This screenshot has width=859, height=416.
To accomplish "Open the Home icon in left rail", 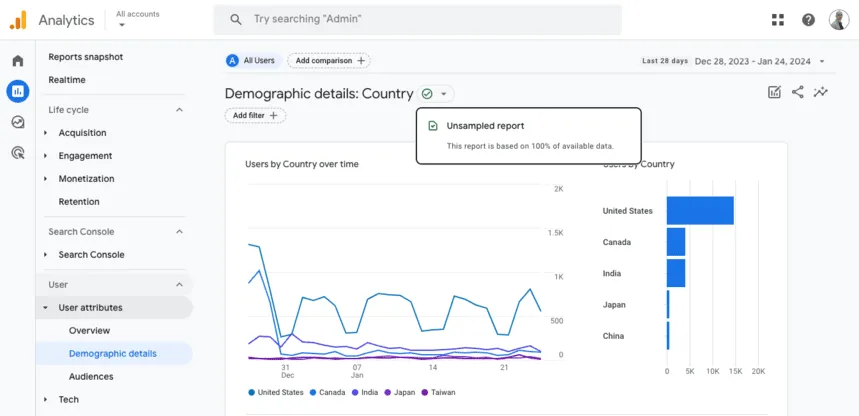I will click(17, 61).
